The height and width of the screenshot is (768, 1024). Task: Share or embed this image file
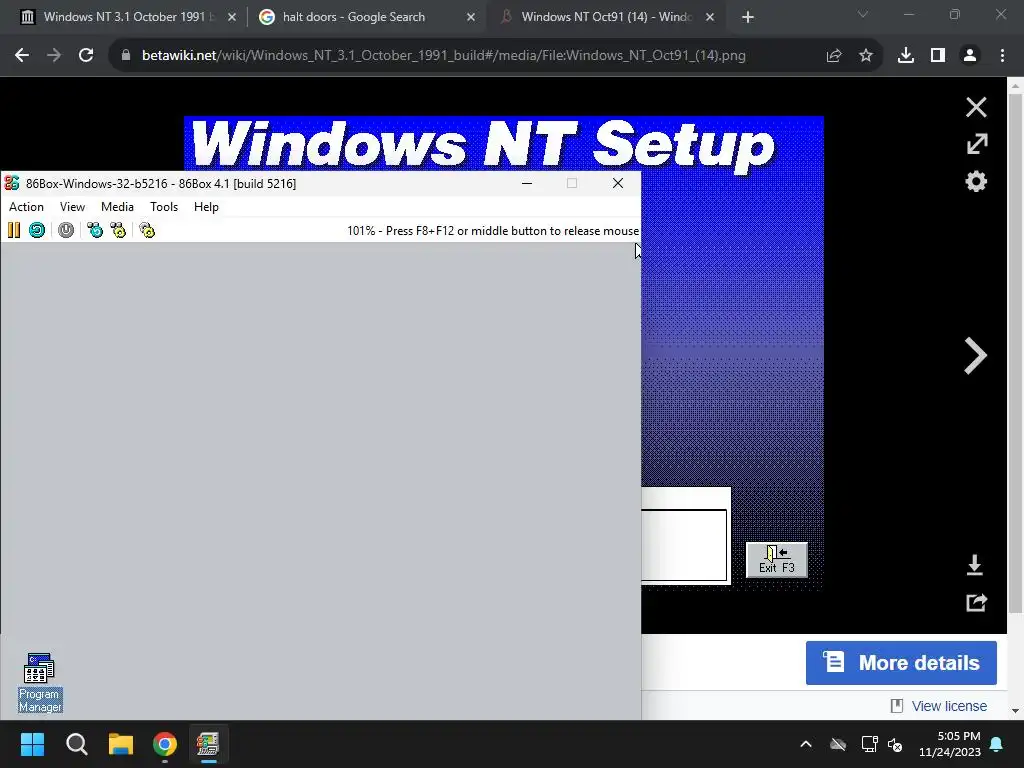point(976,602)
